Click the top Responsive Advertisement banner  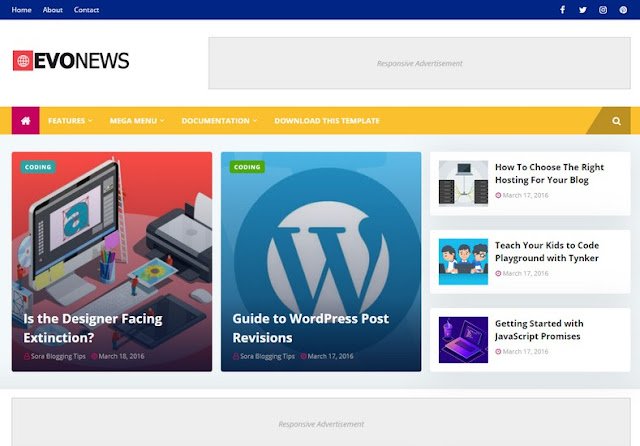[x=419, y=63]
